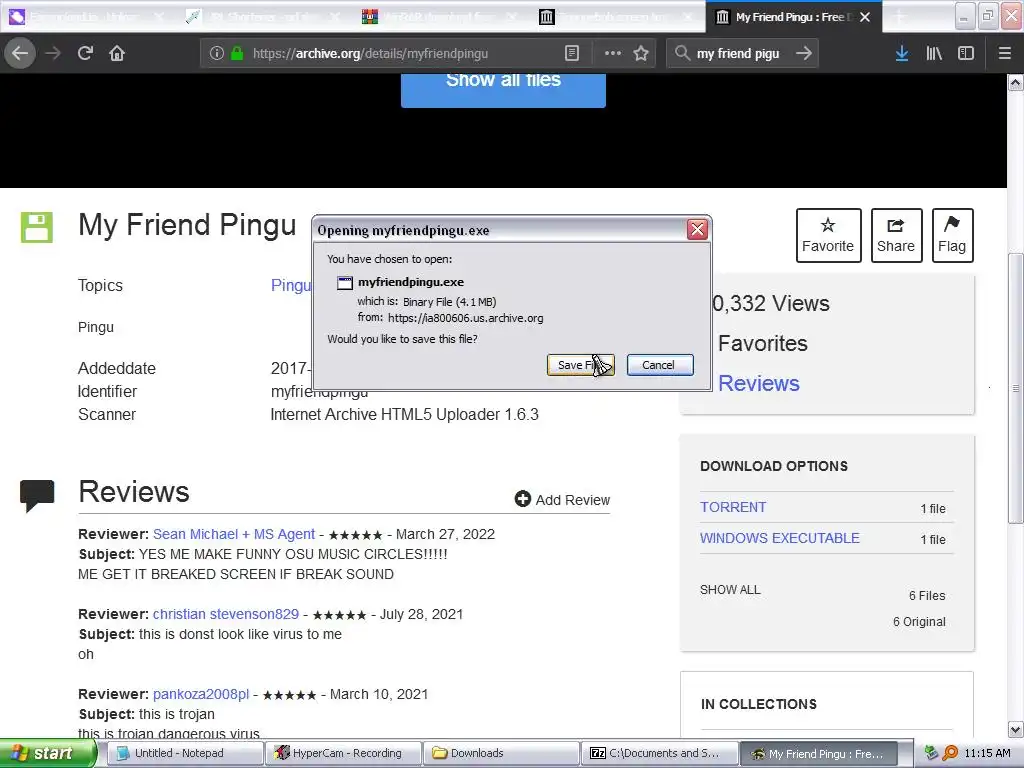Toggle Reader View in address bar

pos(571,54)
